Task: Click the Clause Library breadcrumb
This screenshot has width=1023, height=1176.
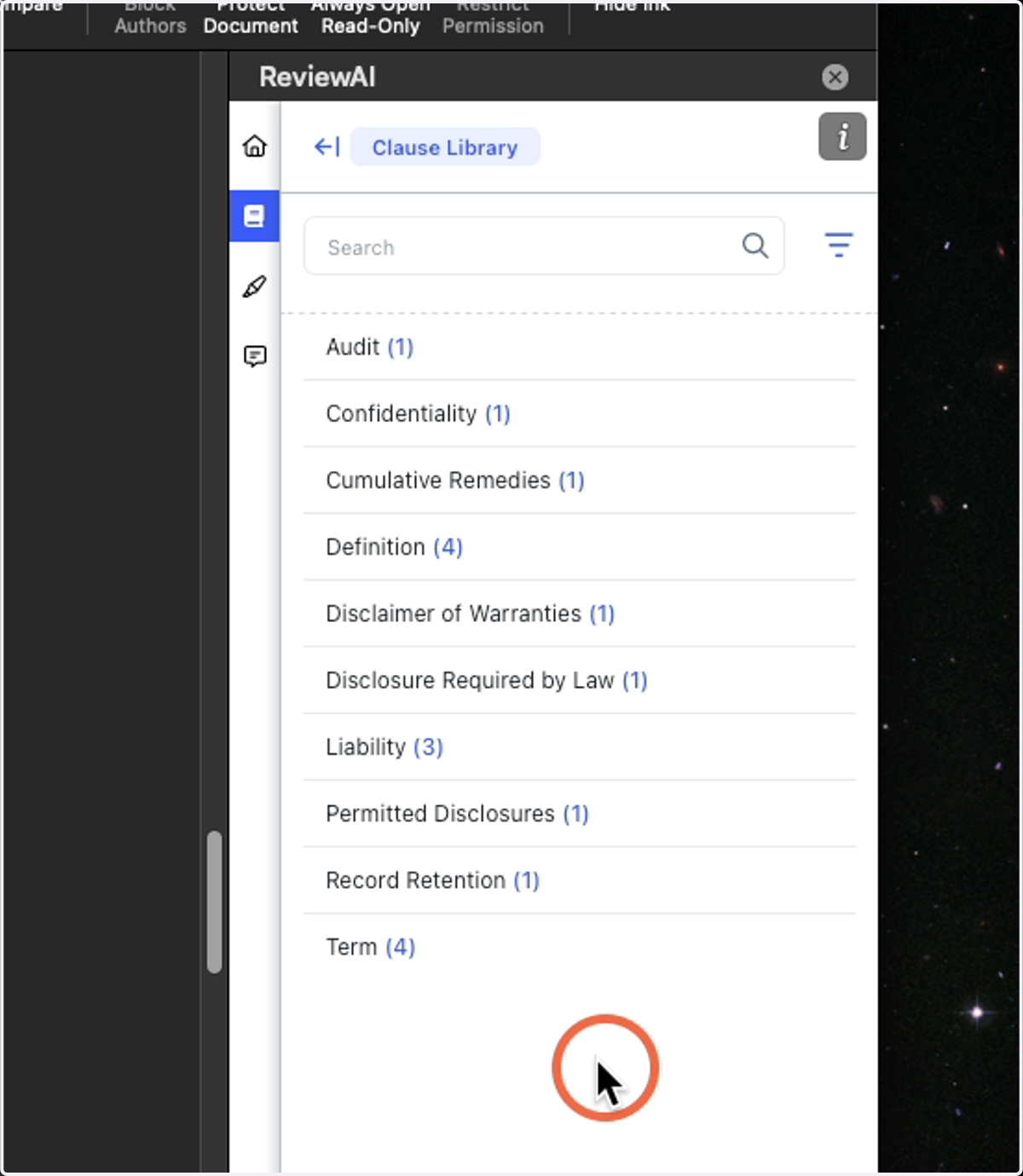Action: [445, 147]
